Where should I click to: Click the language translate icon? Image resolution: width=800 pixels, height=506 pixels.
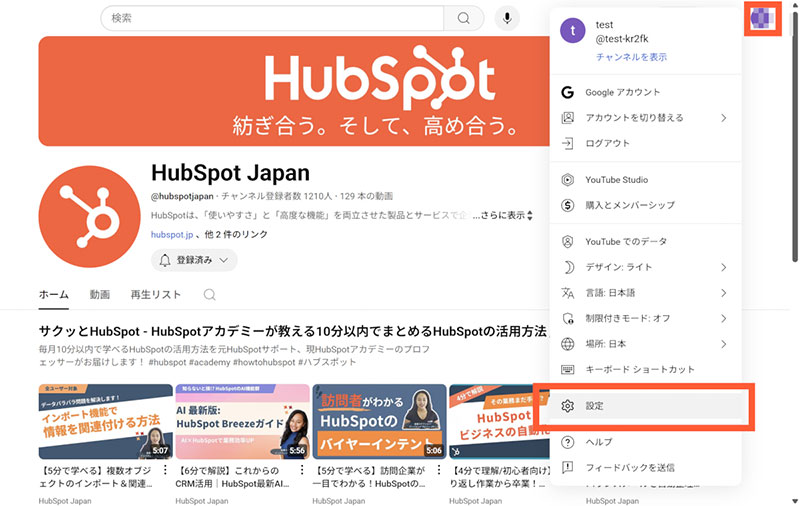pos(567,293)
